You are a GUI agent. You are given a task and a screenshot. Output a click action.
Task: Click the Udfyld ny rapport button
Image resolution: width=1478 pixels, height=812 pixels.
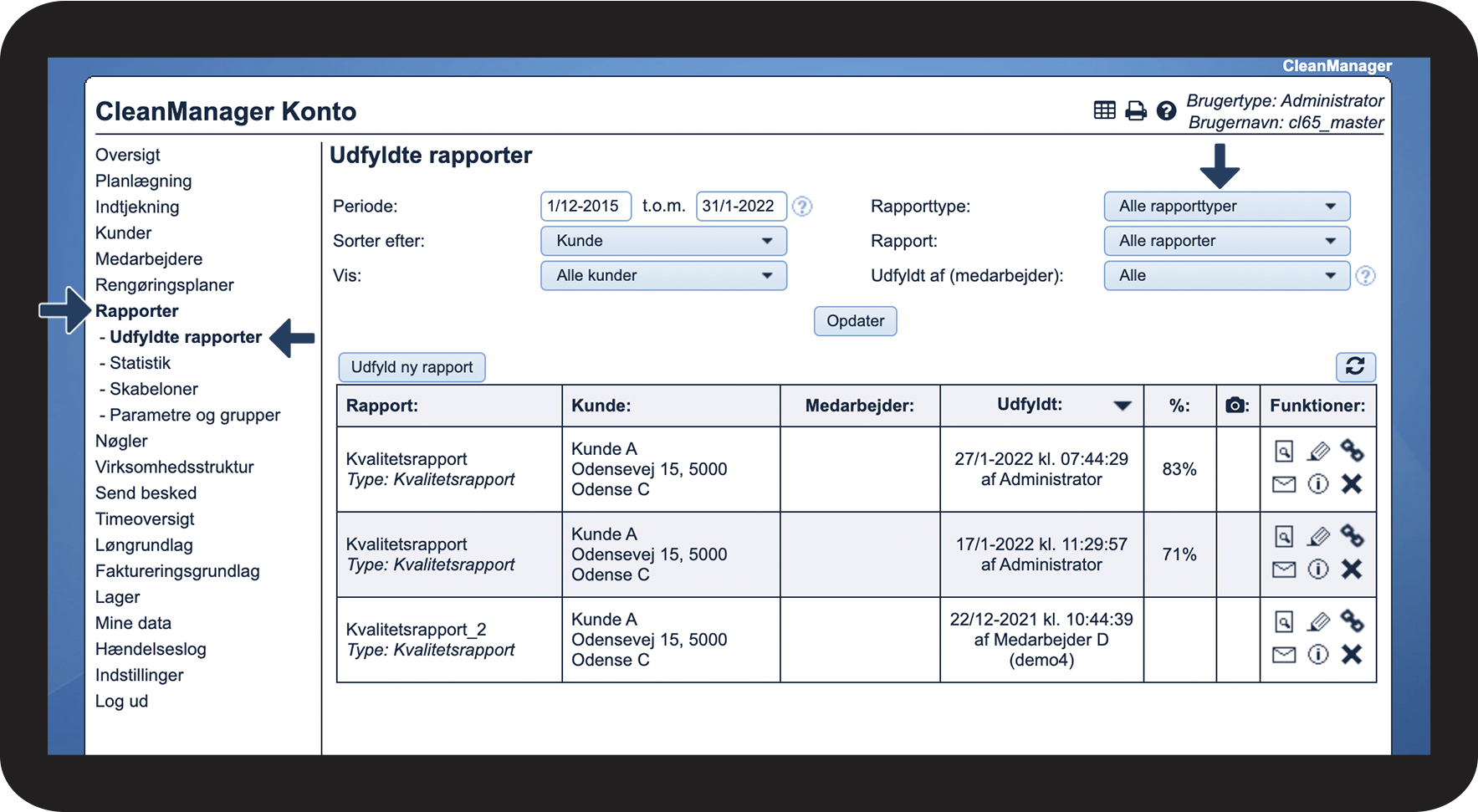point(412,367)
